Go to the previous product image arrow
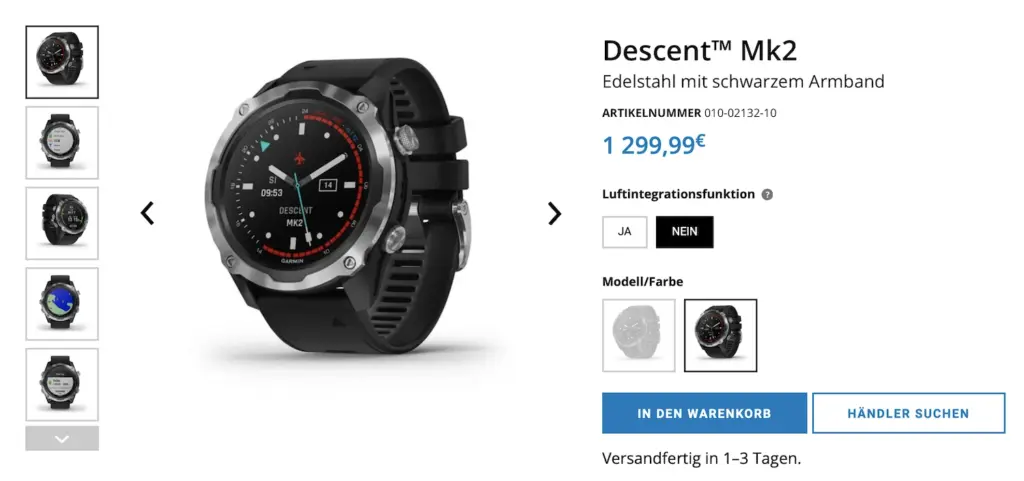 click(148, 213)
